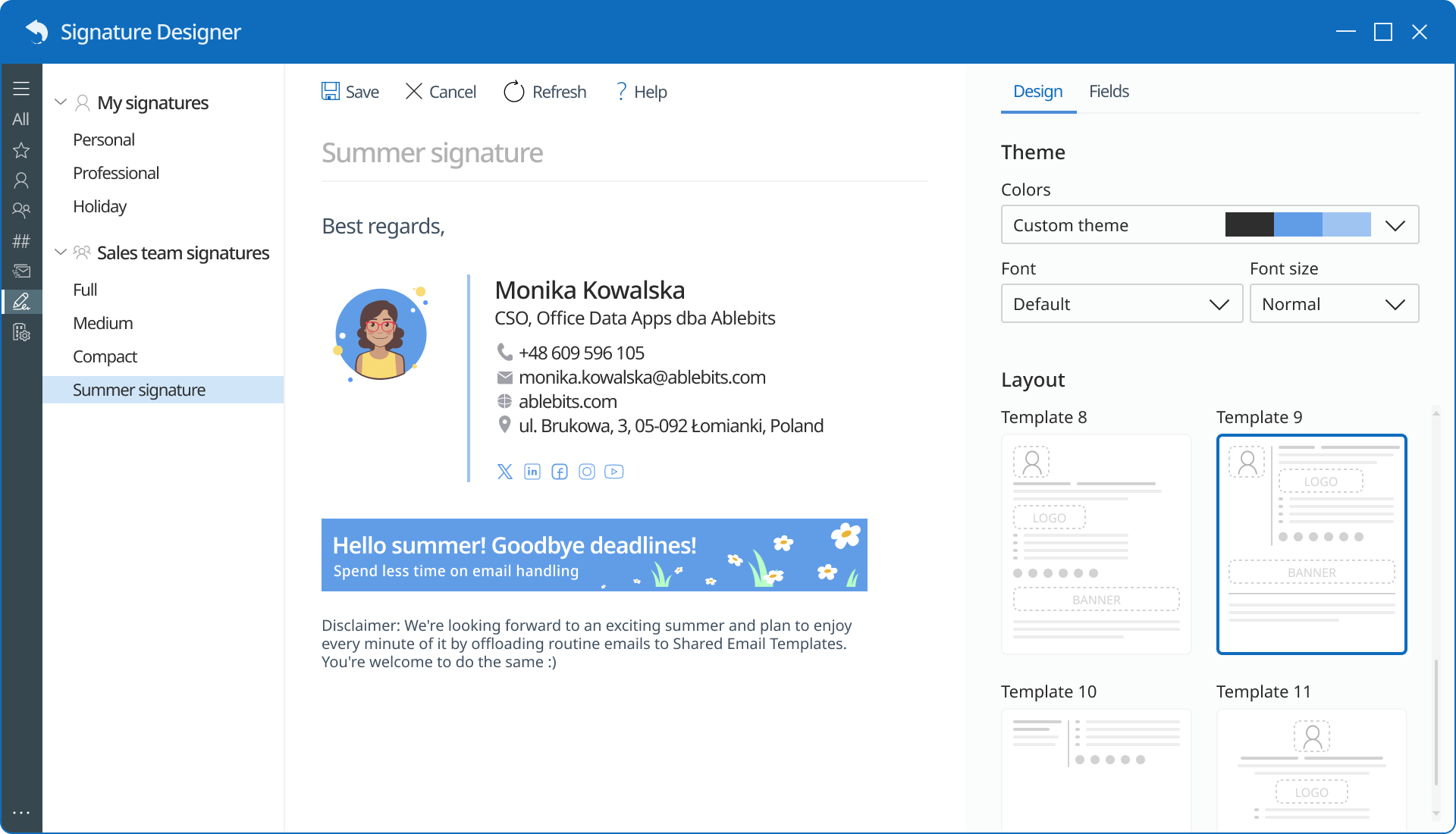Click the Refresh button
Image resolution: width=1456 pixels, height=834 pixels.
point(544,91)
